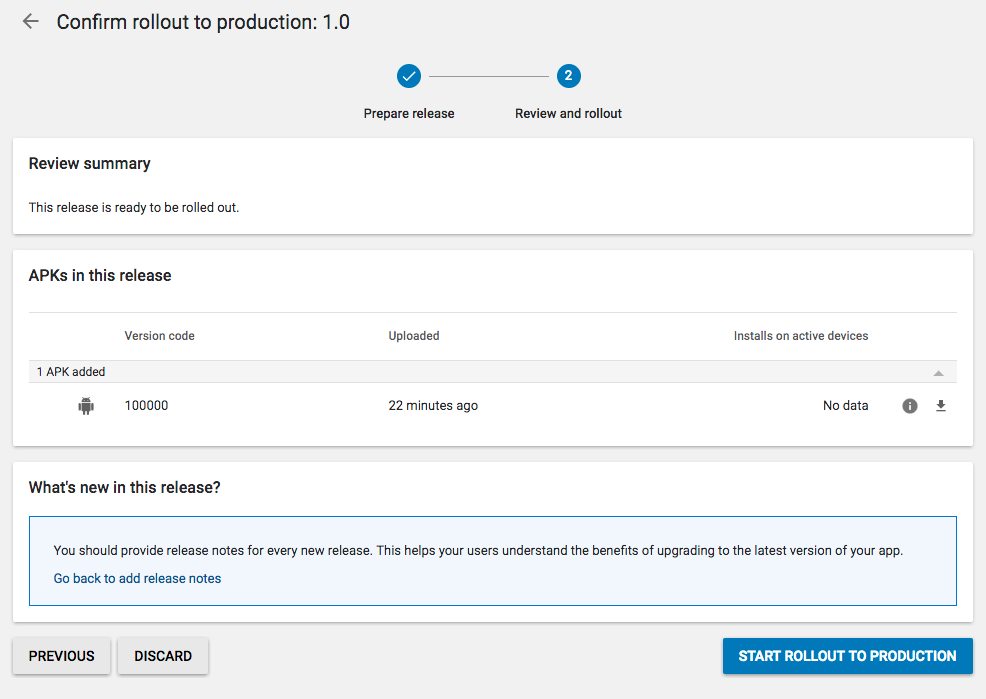The width and height of the screenshot is (986, 699).
Task: Click the 'Uploaded' column header
Action: coord(414,336)
